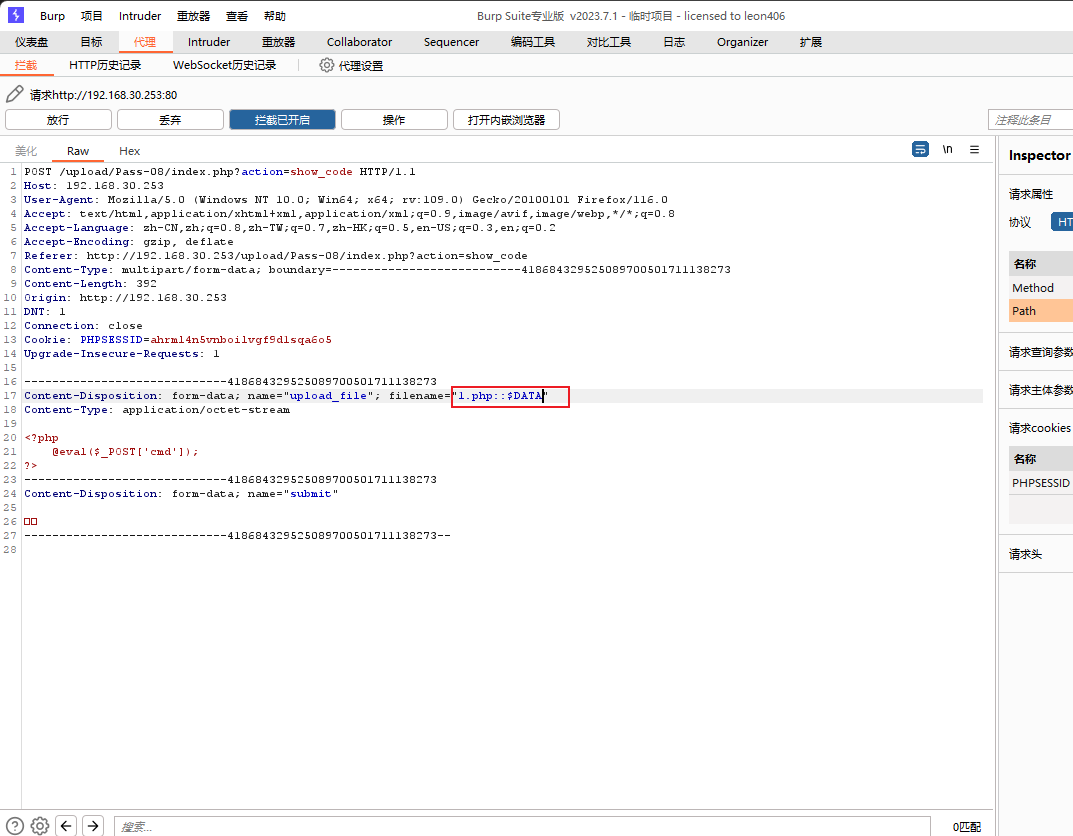Open the 操作 action button
Screen dimensions: 1073x836
394,120
